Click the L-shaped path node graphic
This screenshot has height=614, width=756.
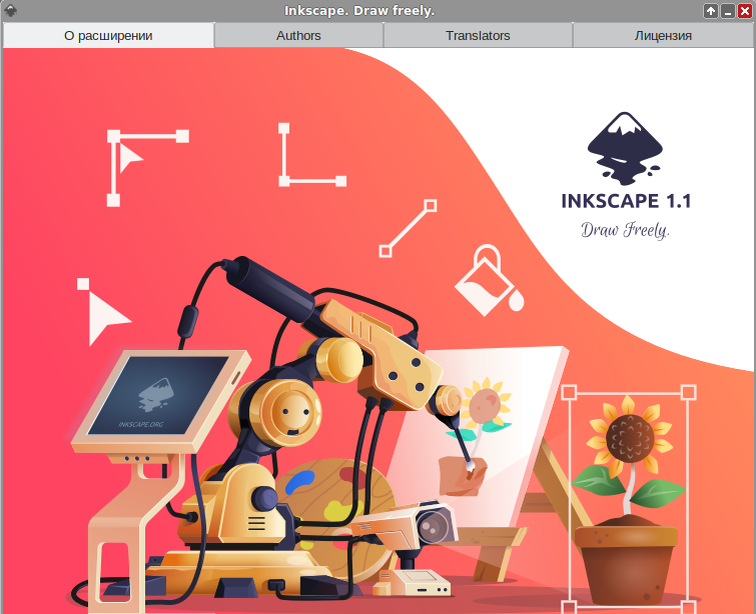[312, 155]
